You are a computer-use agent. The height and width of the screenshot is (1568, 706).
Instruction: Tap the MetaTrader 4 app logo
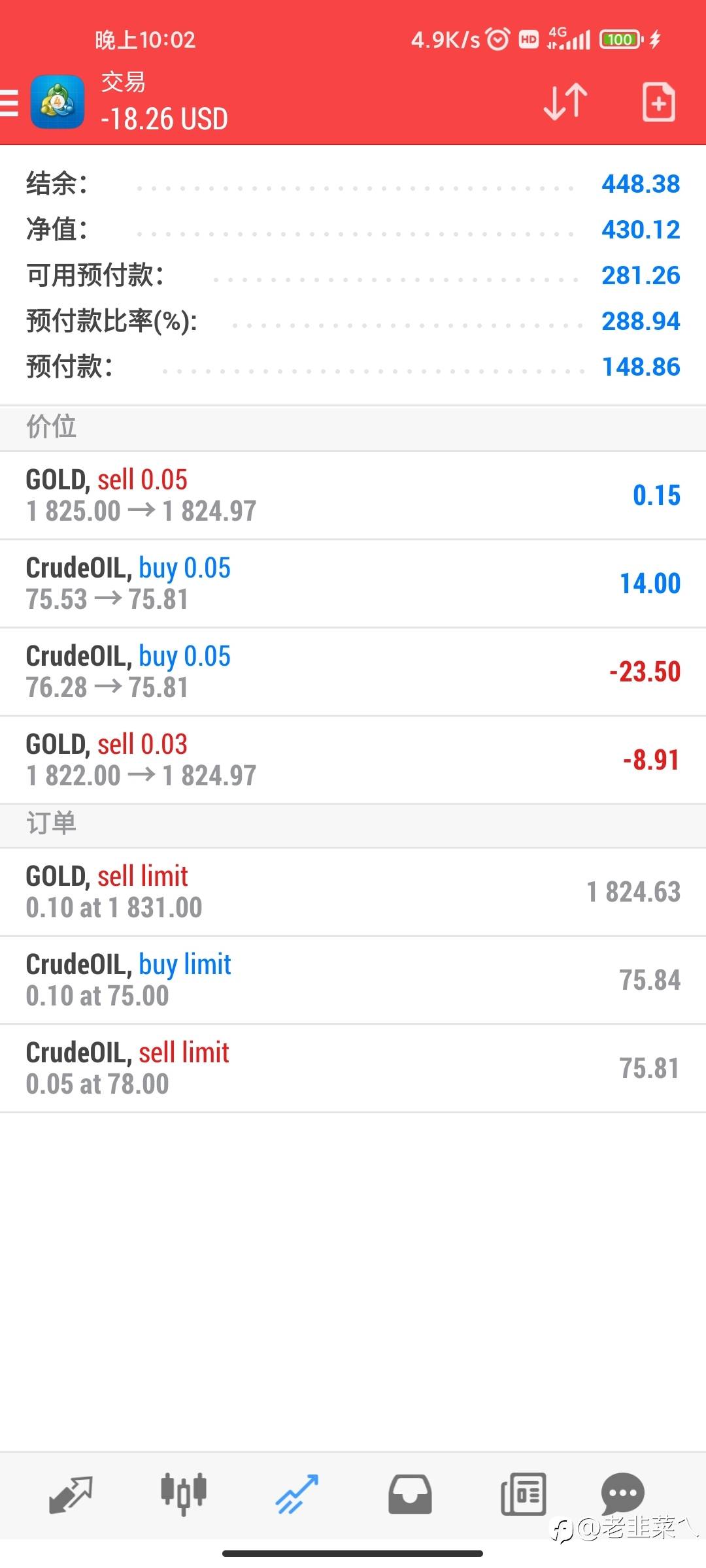click(58, 102)
